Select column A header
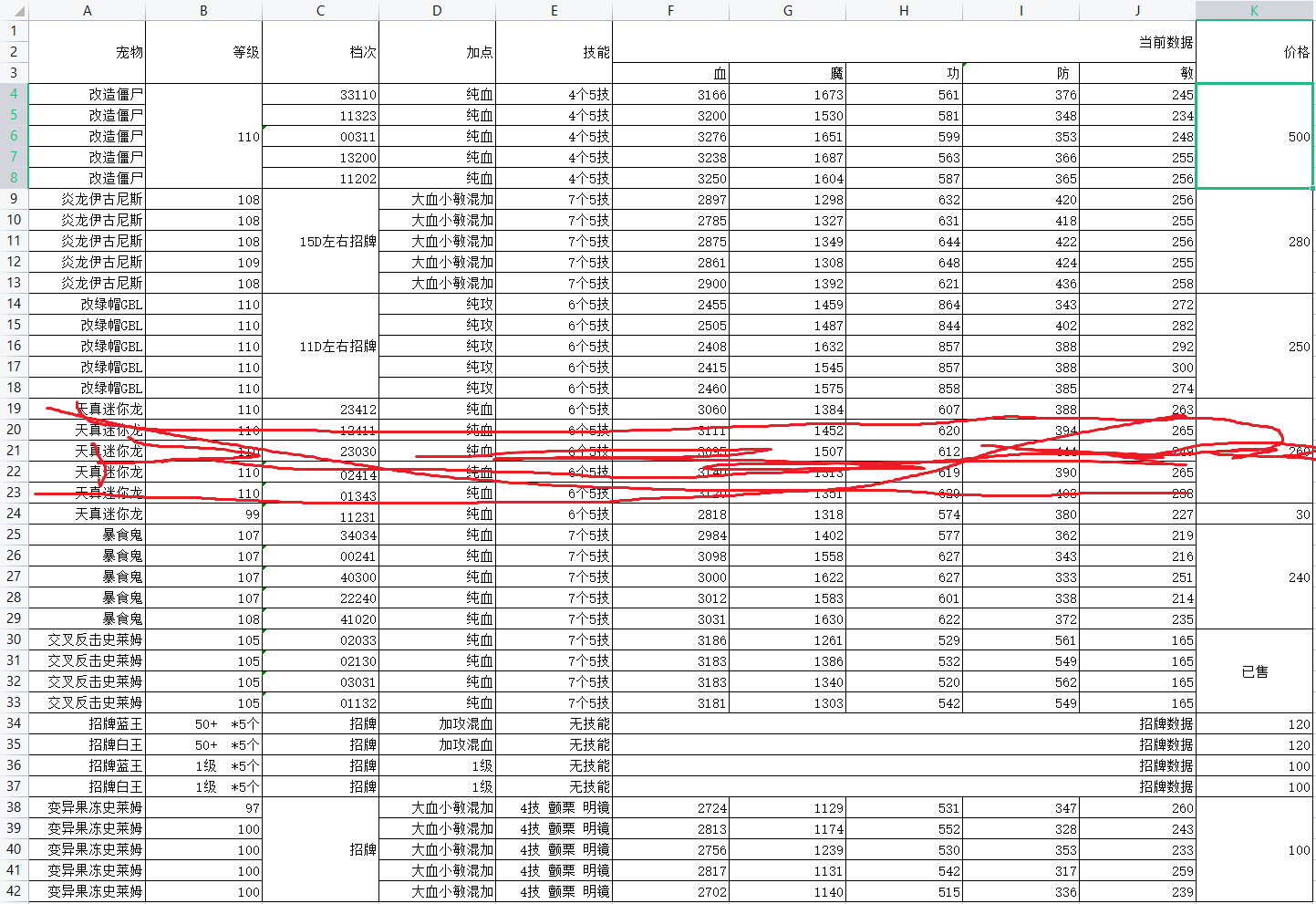1316x904 pixels. click(87, 10)
